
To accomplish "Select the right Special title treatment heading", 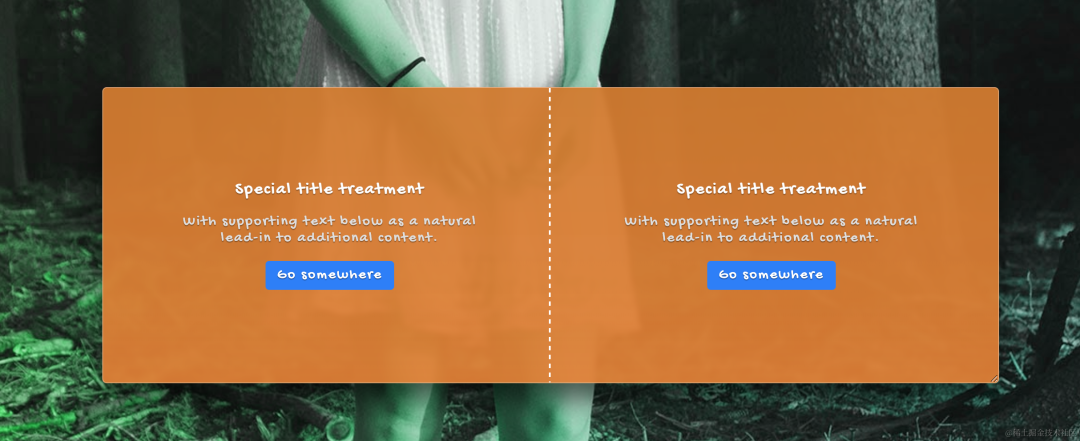I will tap(771, 189).
